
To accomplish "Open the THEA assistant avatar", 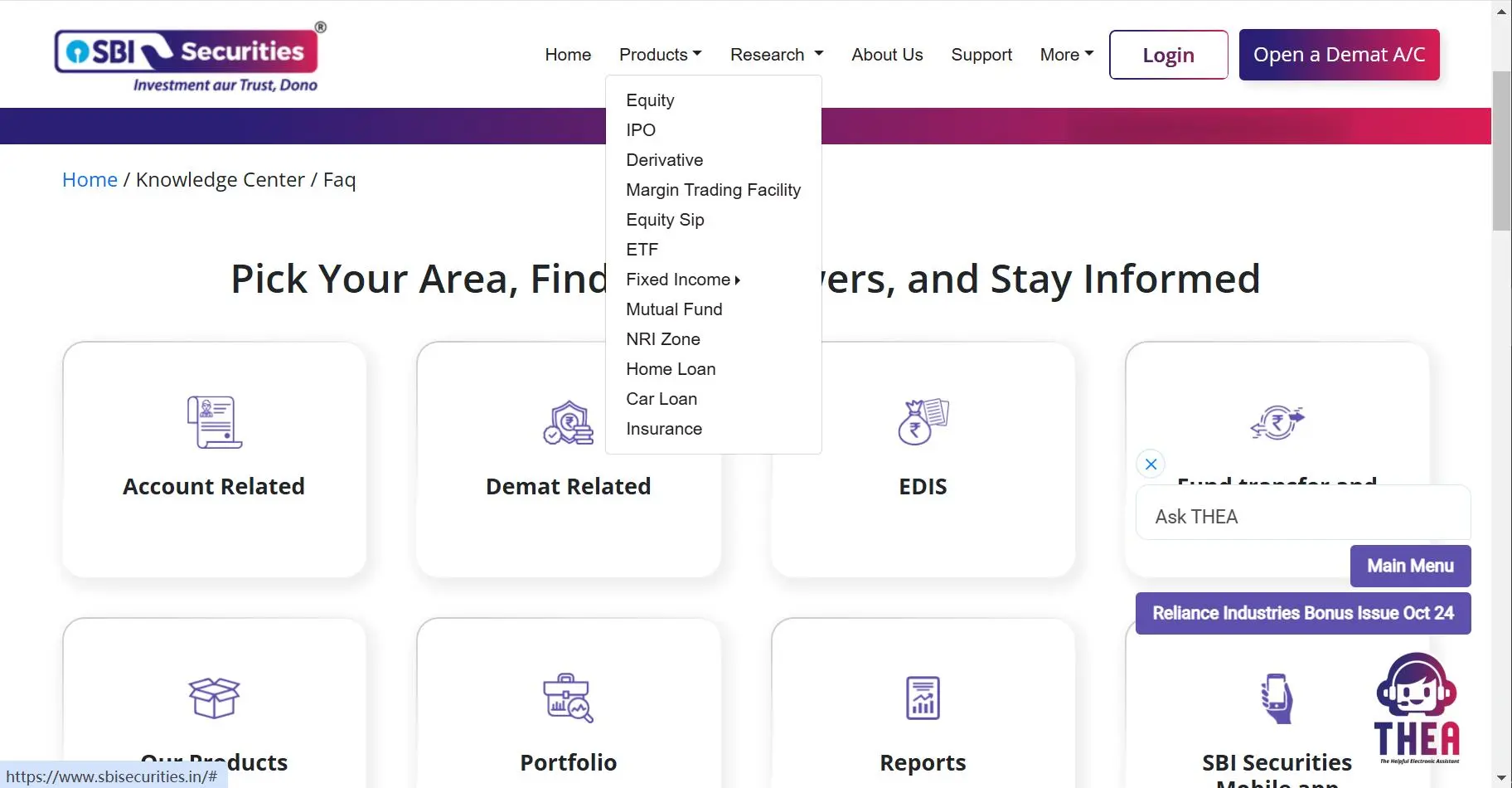I will (1417, 708).
